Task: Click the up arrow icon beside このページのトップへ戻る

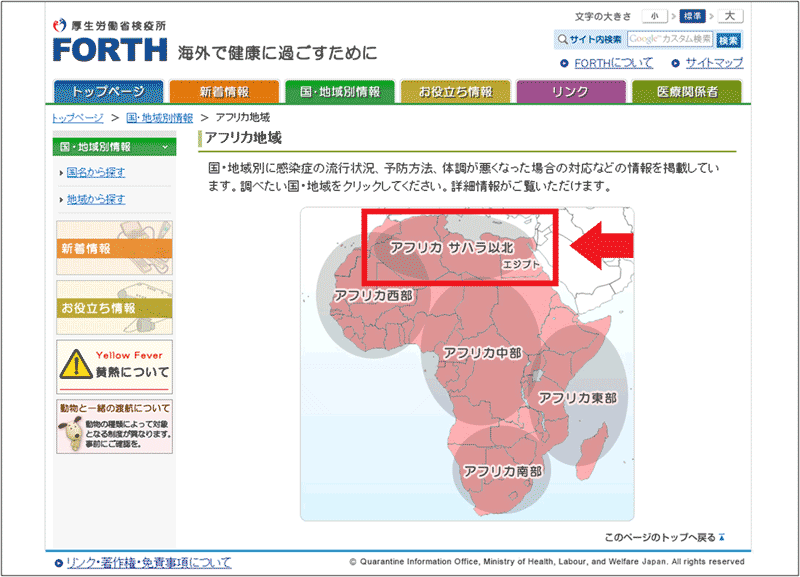Action: click(721, 537)
